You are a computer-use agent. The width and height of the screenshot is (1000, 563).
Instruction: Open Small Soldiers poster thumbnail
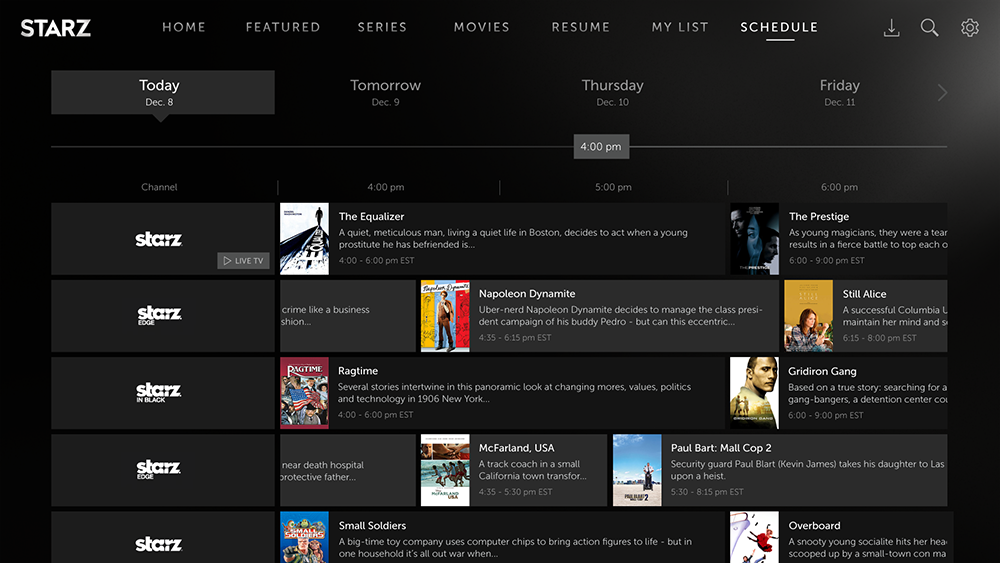(x=304, y=537)
